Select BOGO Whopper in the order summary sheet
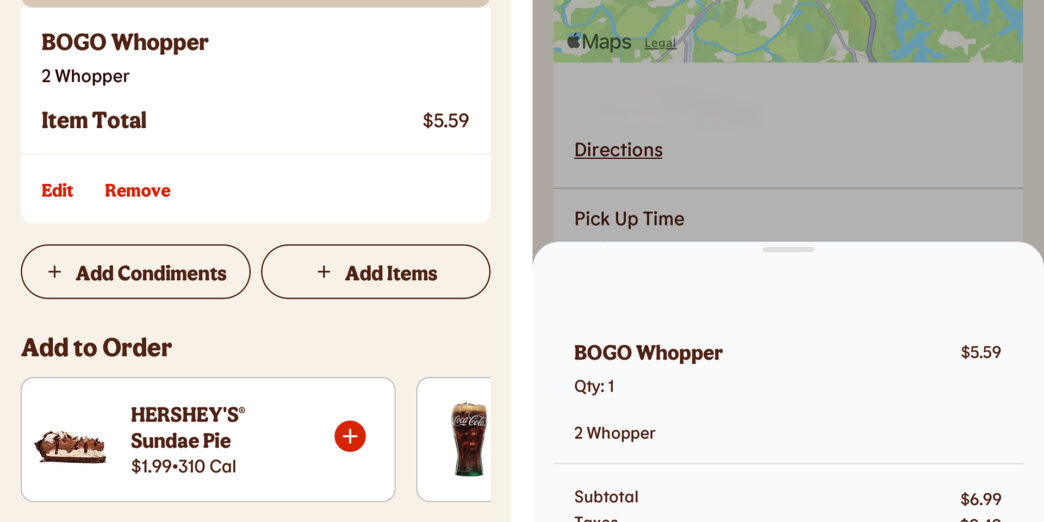 (648, 353)
